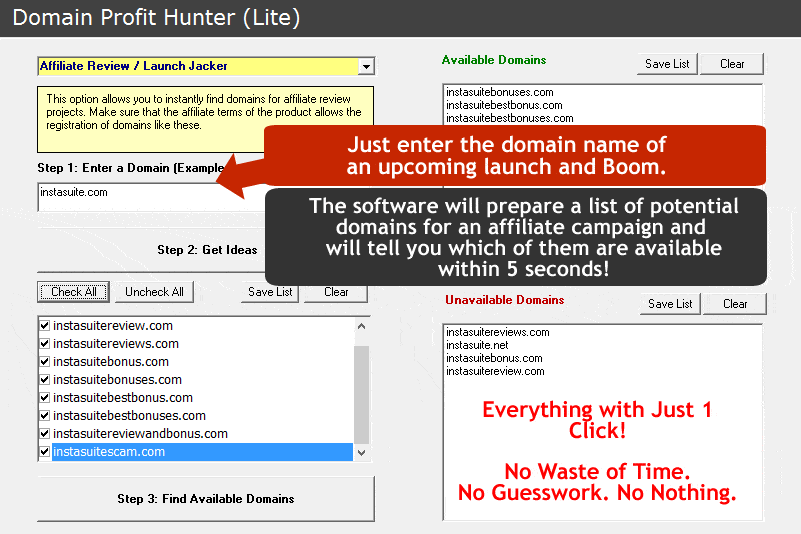Select instasuitebestbonus.com row text in ideas list
Screen dimensions: 801x534
(123, 398)
